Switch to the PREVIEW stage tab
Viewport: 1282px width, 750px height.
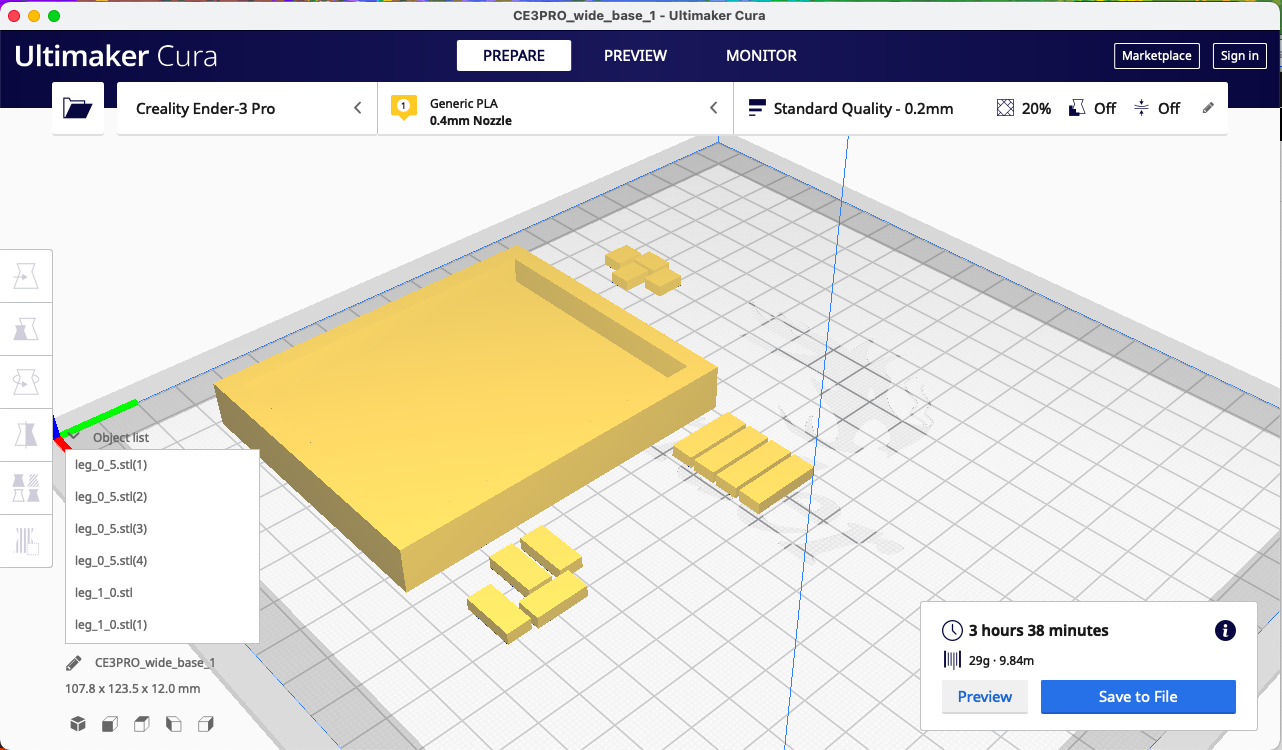pyautogui.click(x=635, y=56)
